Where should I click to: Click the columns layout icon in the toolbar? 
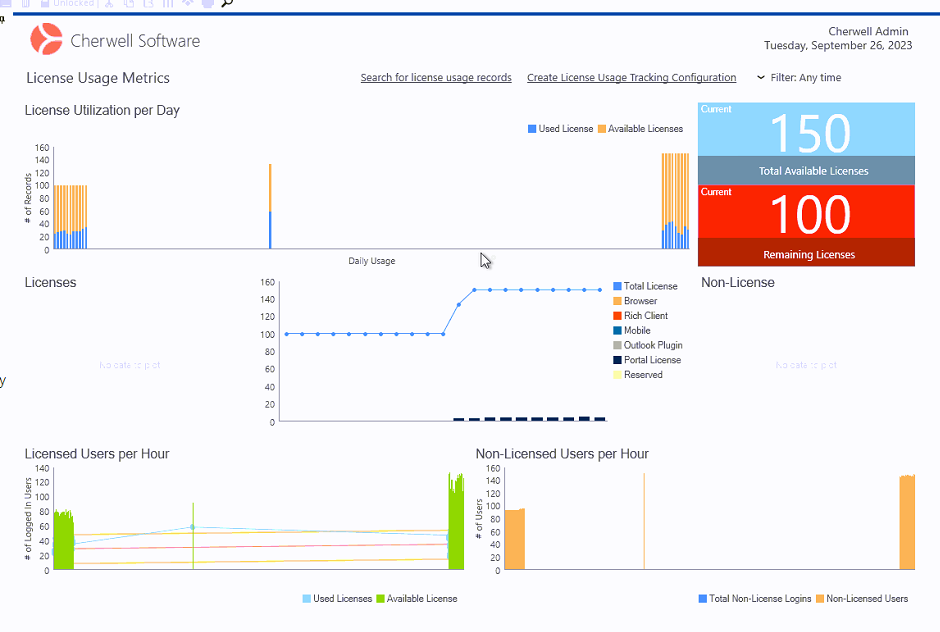(x=168, y=4)
